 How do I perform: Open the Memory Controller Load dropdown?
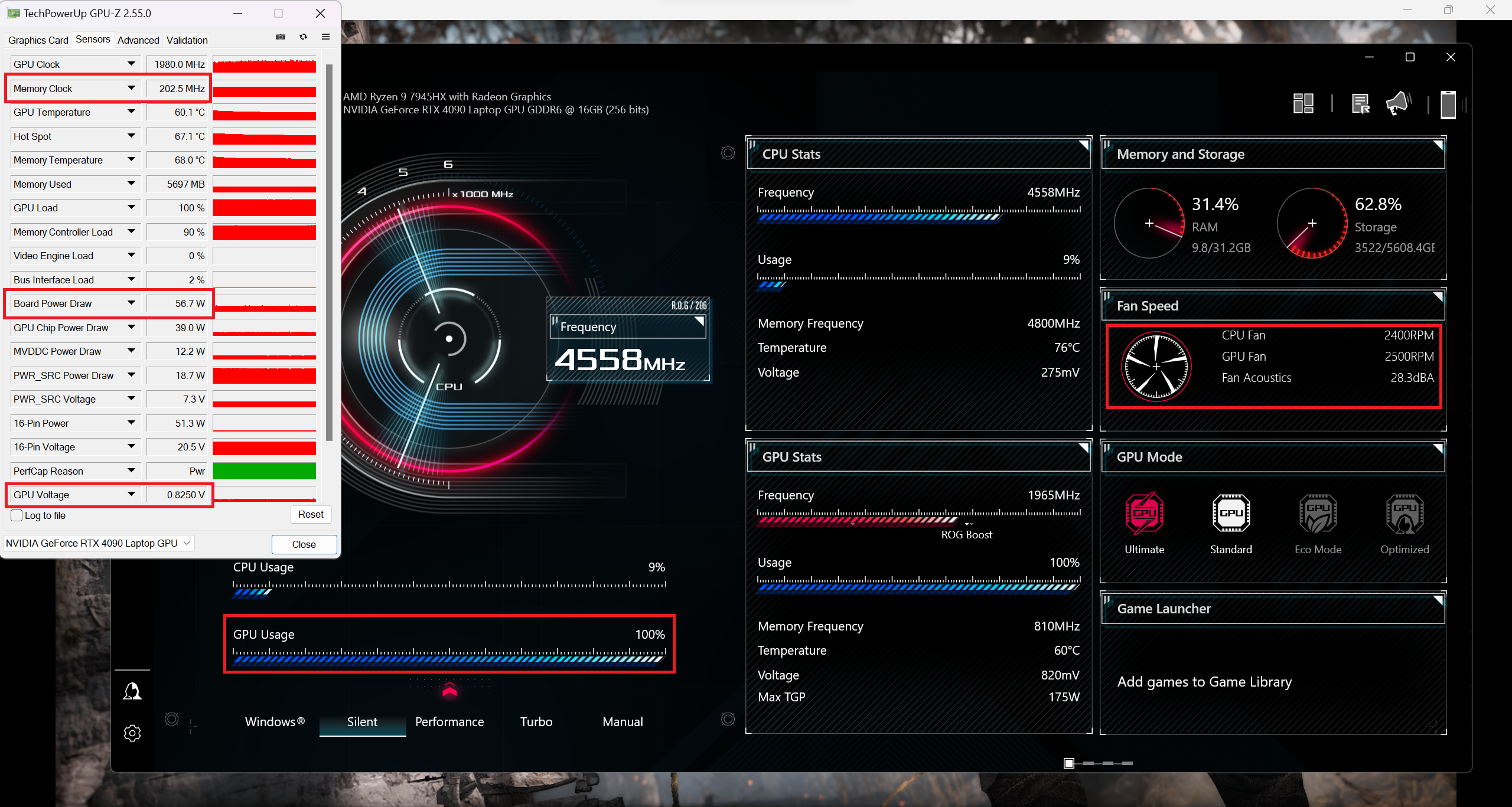[131, 231]
